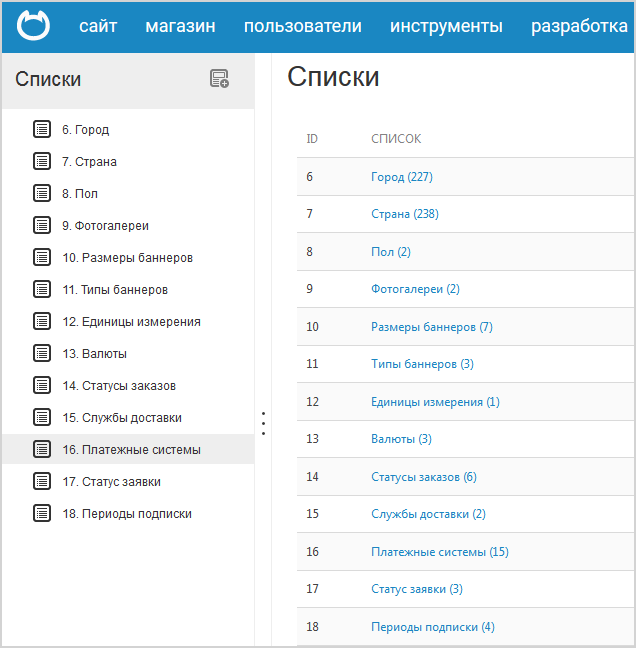The height and width of the screenshot is (648, 636).
Task: Click the list icon beside Статус заявки
Action: pyautogui.click(x=42, y=481)
